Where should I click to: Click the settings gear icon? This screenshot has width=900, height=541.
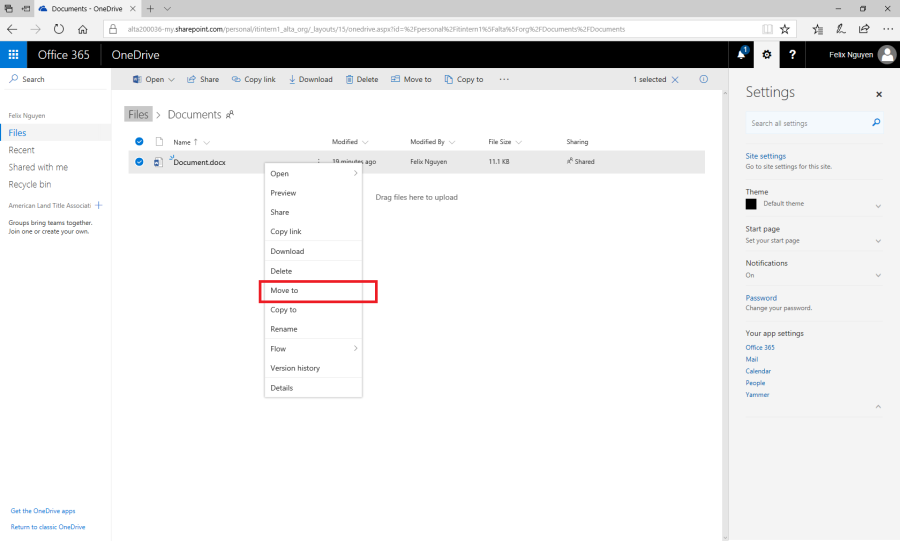pos(766,55)
